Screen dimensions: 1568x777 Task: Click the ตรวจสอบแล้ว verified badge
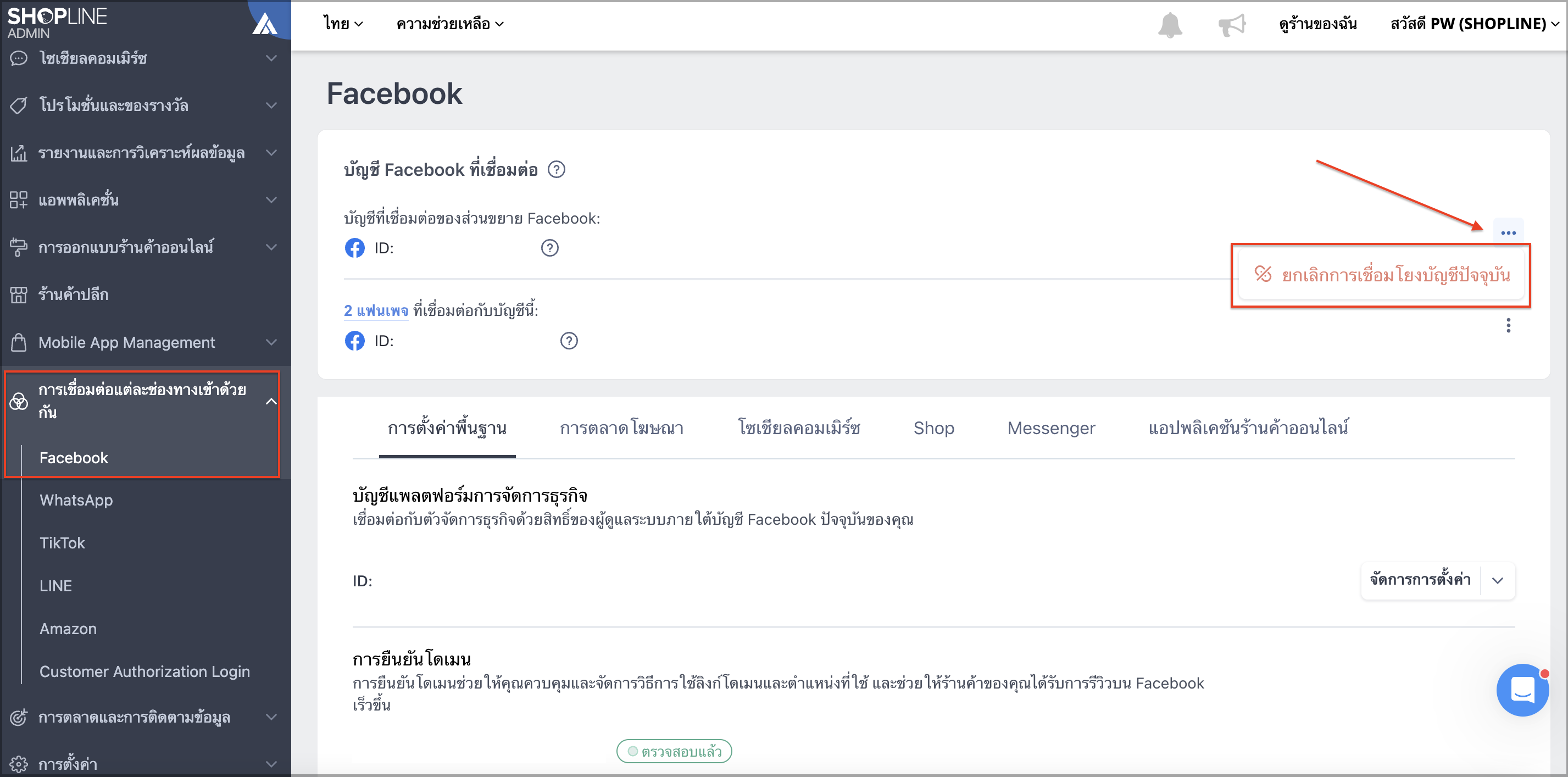[674, 751]
